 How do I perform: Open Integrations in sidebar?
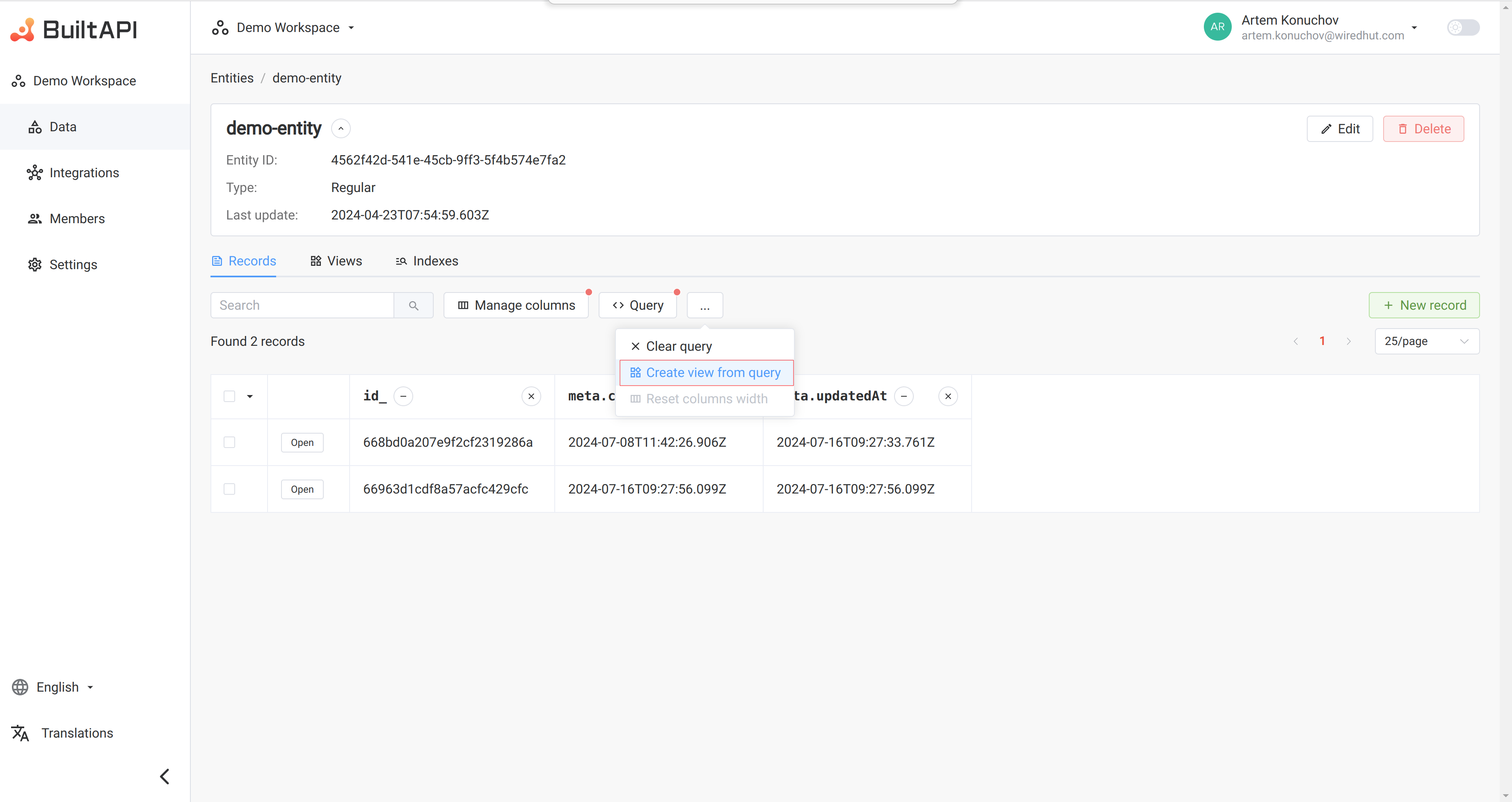tap(95, 172)
